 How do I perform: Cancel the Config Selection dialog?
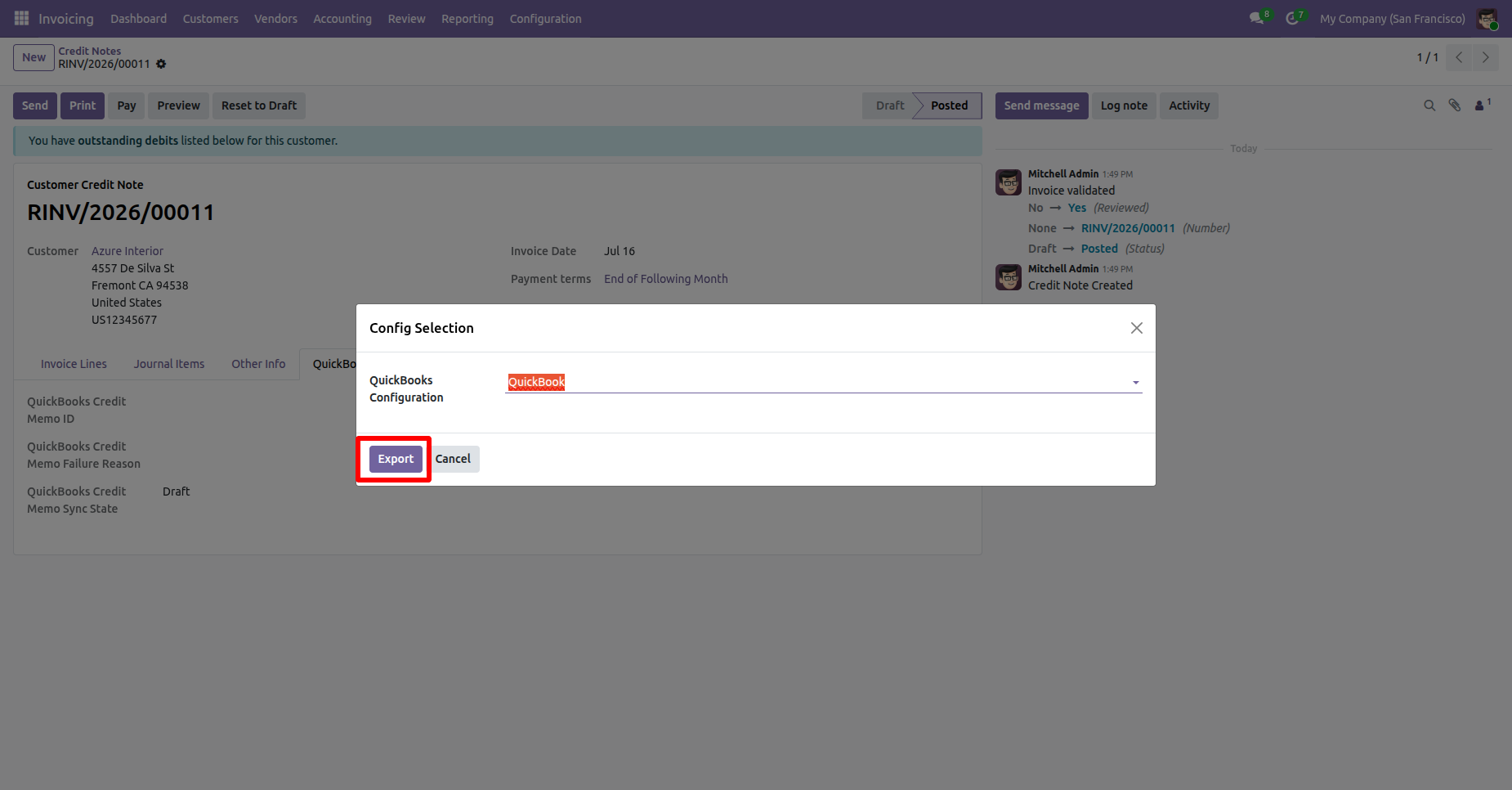[453, 459]
